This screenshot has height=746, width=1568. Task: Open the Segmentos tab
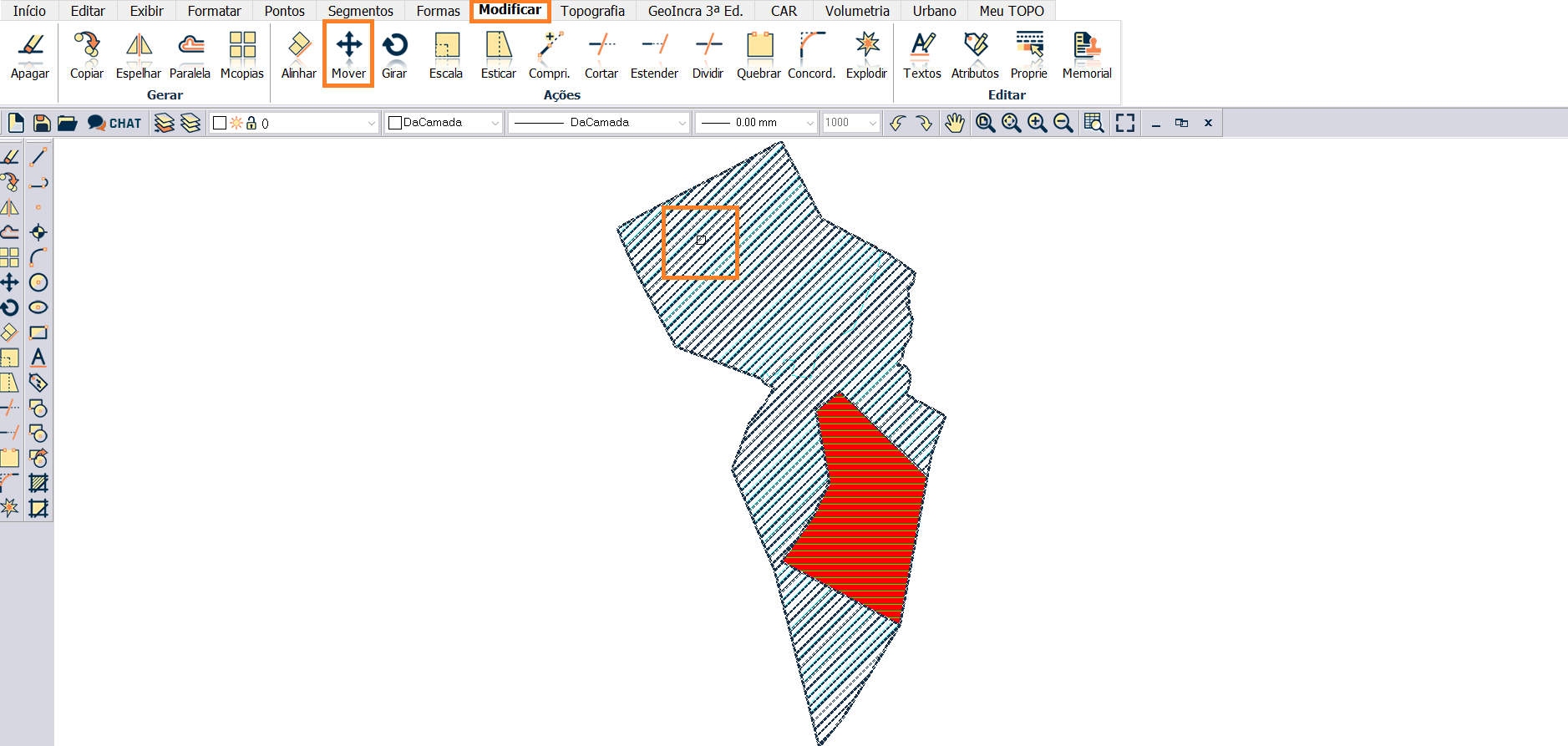(360, 11)
